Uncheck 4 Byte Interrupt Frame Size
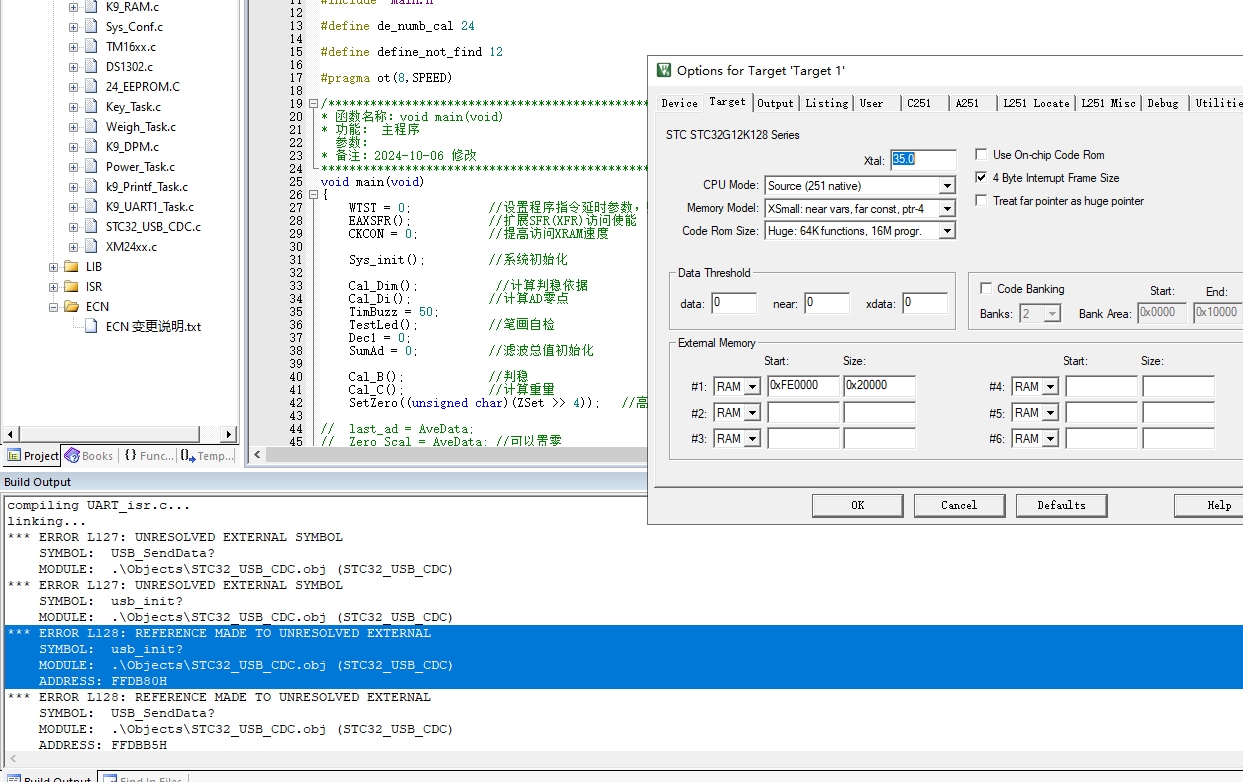Viewport: 1243px width, 782px height. coord(981,178)
